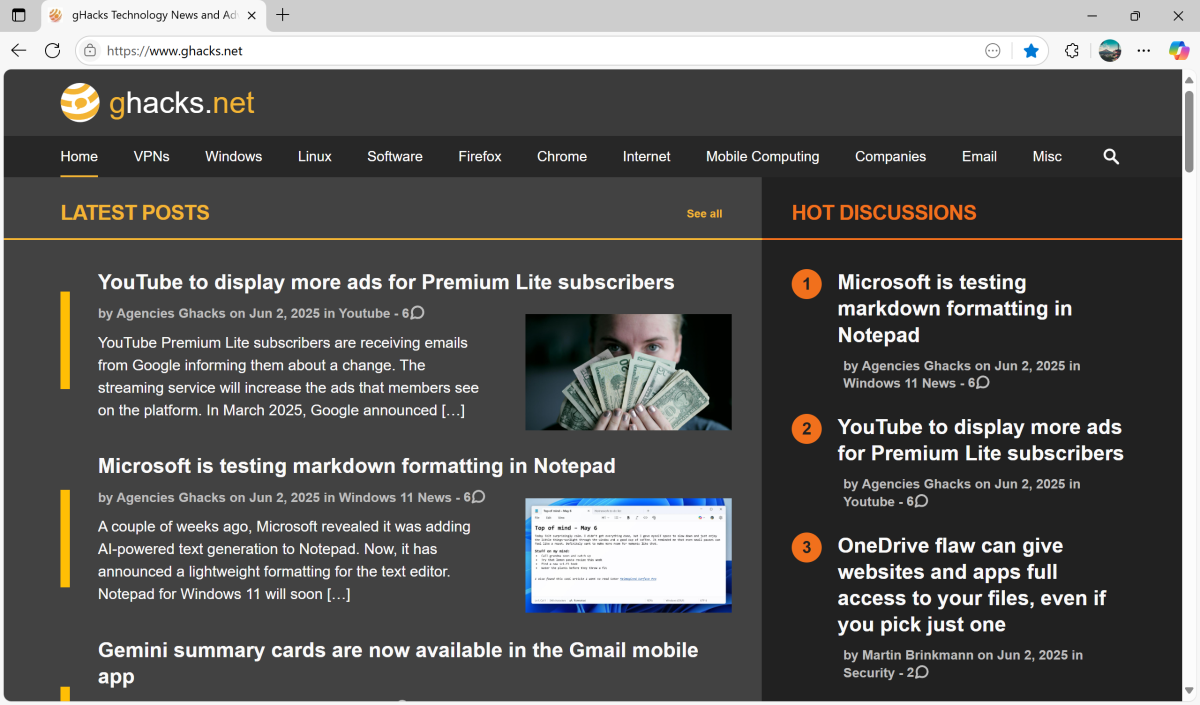Open Settings and more ellipsis menu
The image size is (1200, 705).
tap(1144, 50)
